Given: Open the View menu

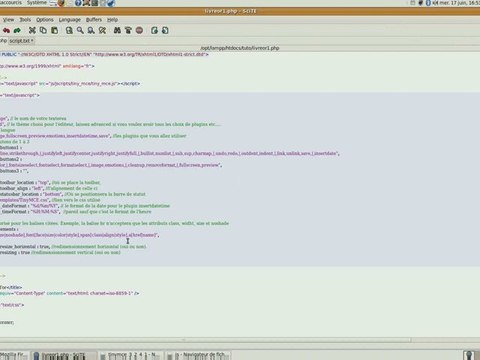Looking at the screenshot, I should 9,20.
